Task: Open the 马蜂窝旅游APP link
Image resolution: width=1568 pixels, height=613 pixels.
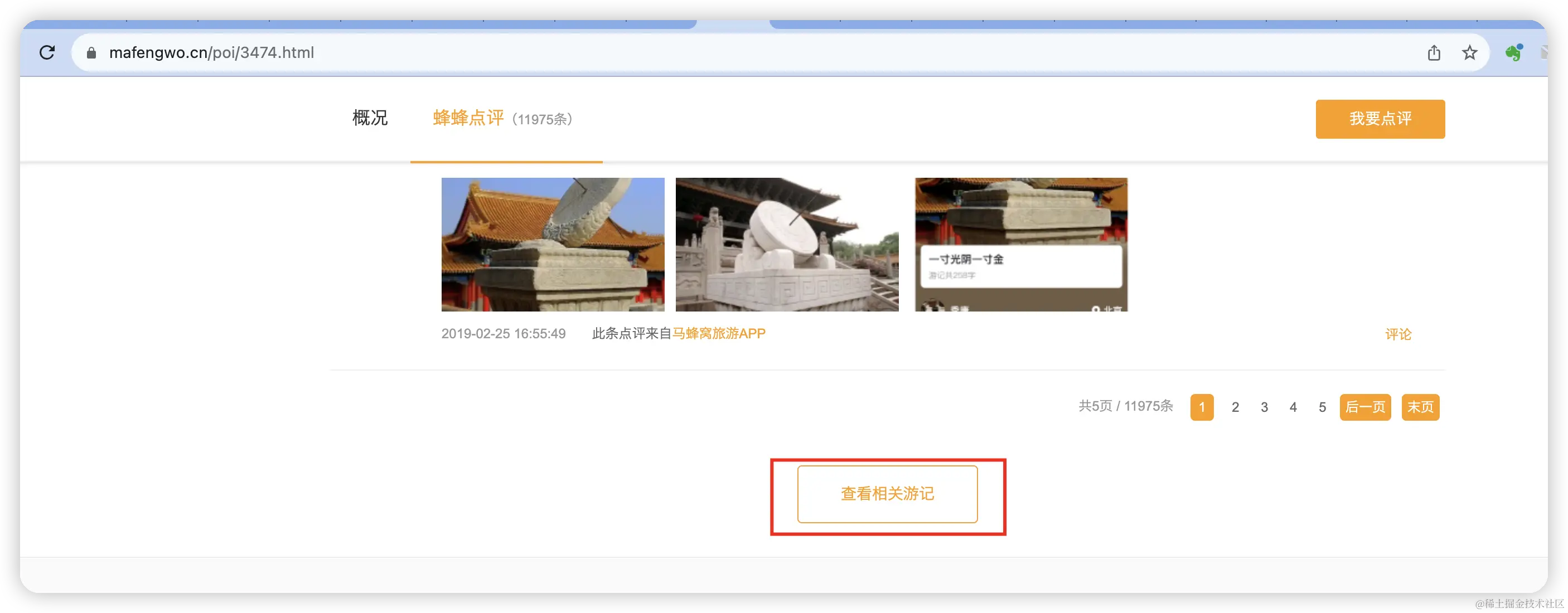Action: [719, 333]
